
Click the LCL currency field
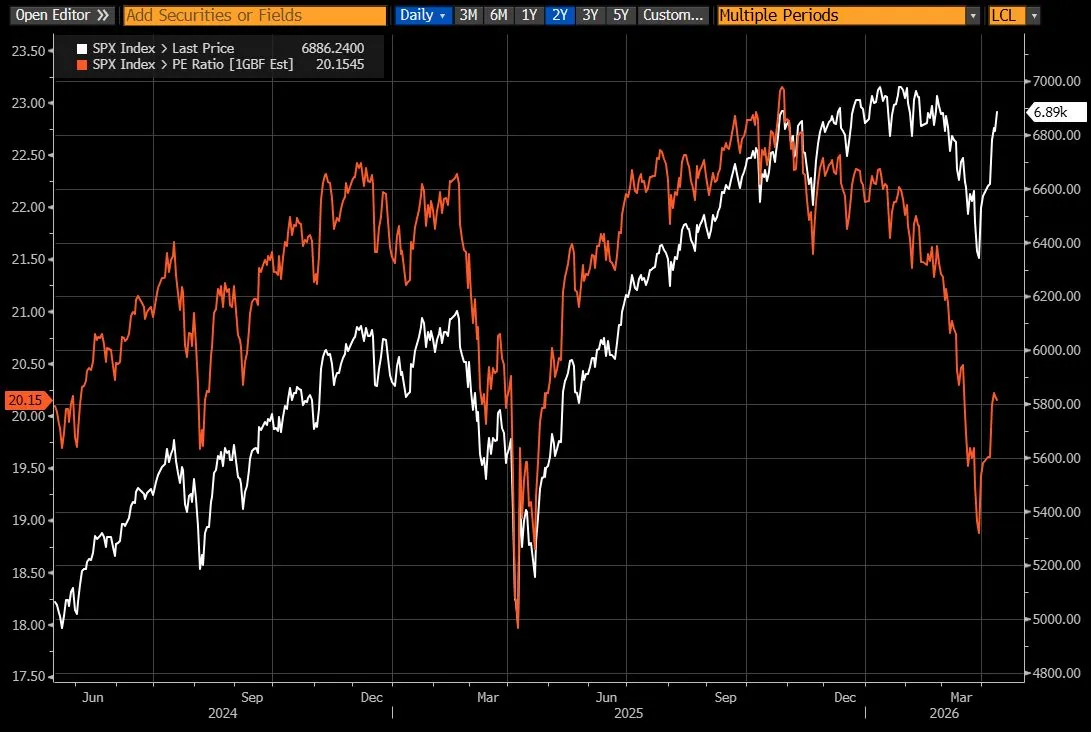(x=1007, y=15)
